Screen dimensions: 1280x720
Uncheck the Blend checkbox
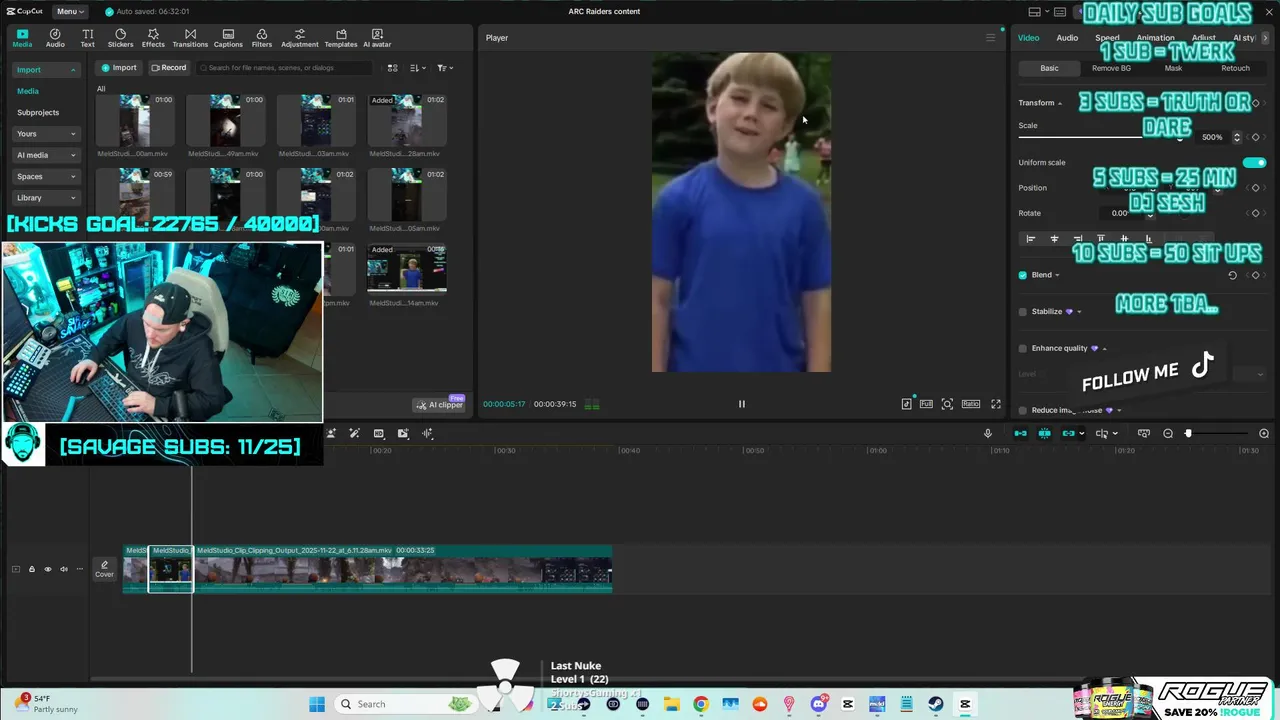tap(1022, 275)
